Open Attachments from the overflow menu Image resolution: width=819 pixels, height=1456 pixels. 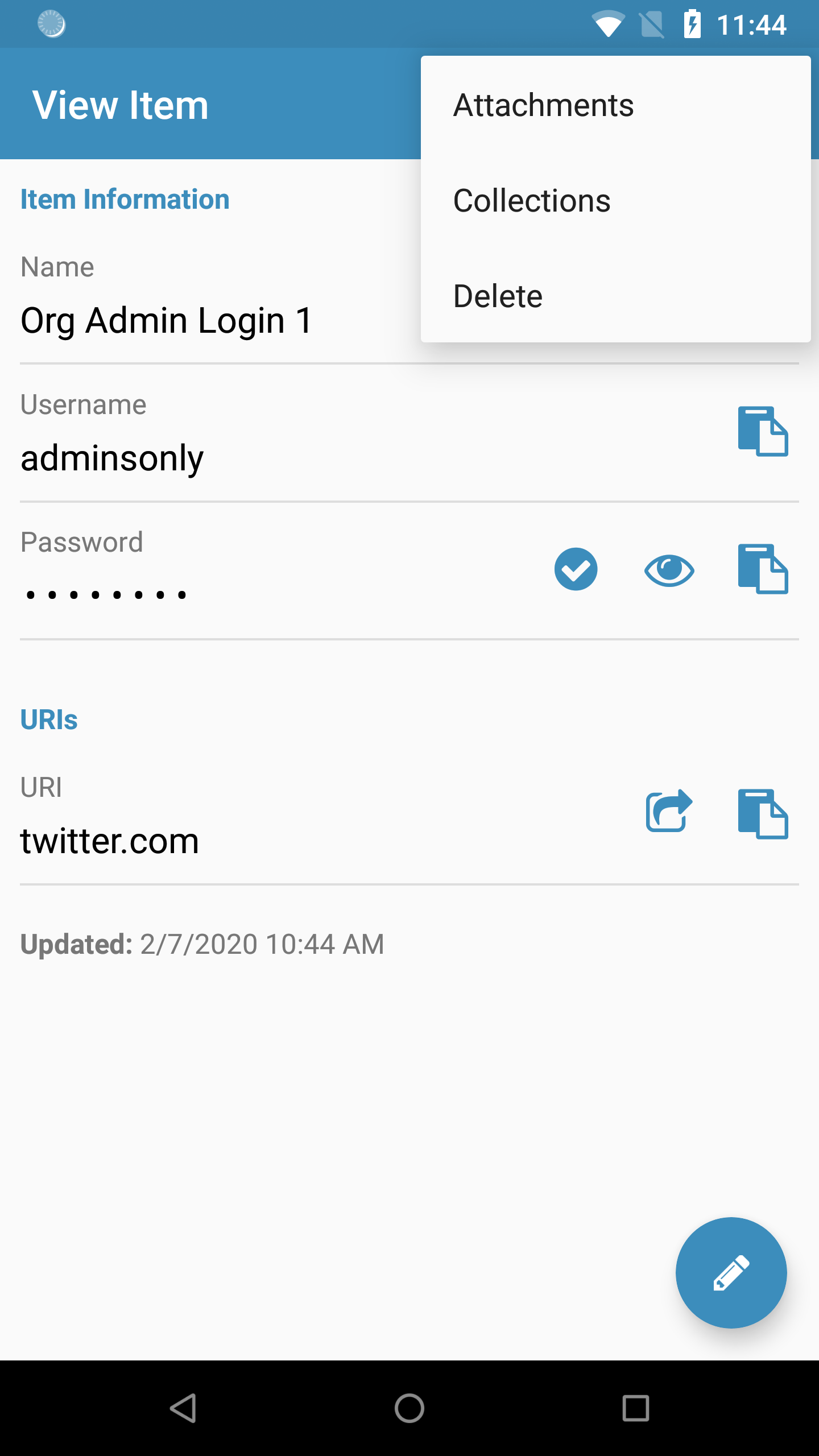click(x=615, y=105)
